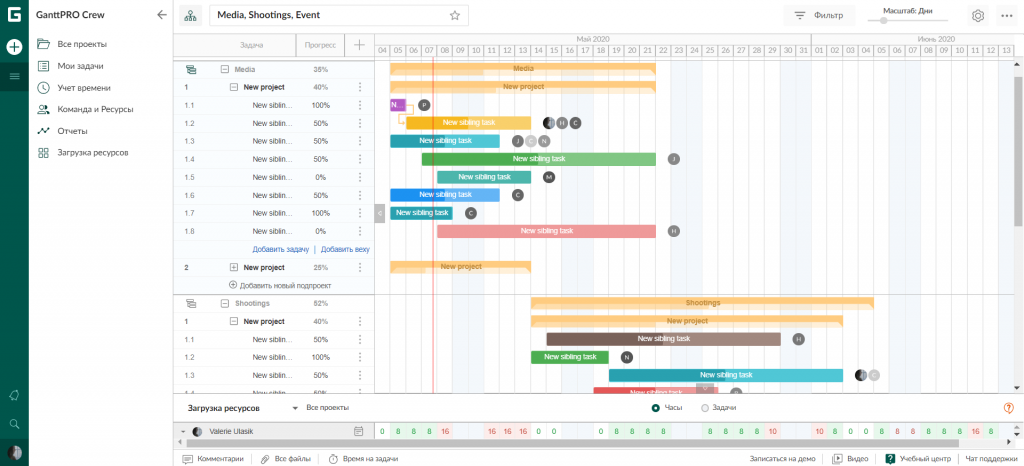
Task: Select the Часы radio button
Action: [656, 408]
